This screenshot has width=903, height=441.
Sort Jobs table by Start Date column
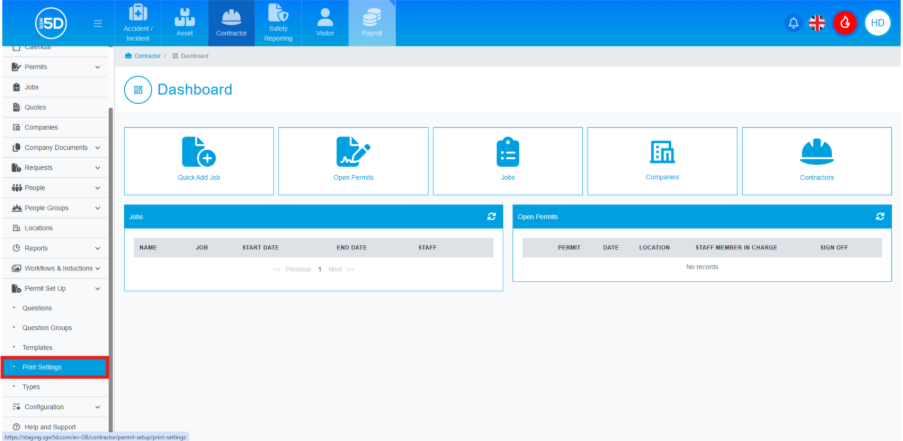point(258,247)
